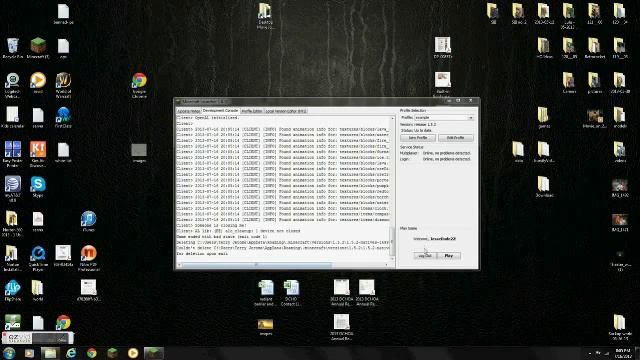
Task: Select the FirstClass desktop icon
Action: click(x=63, y=118)
